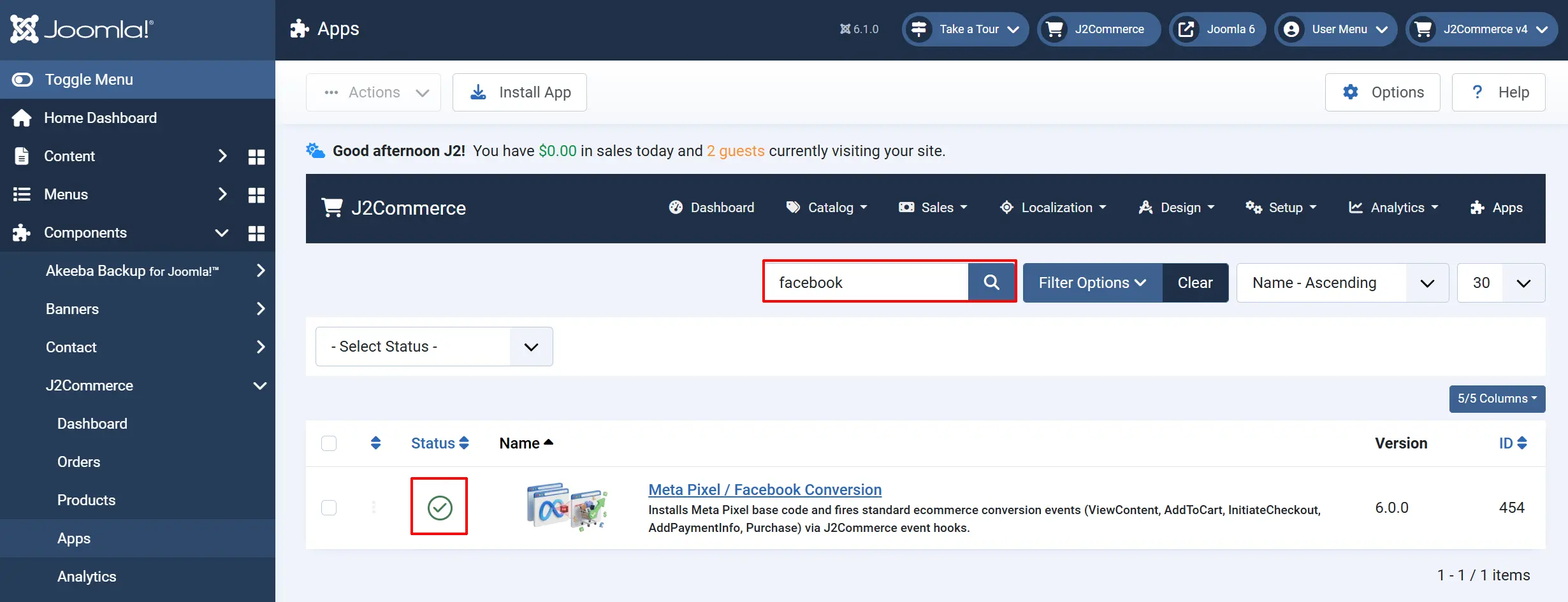
Task: Click the search field containing facebook
Action: click(x=866, y=282)
